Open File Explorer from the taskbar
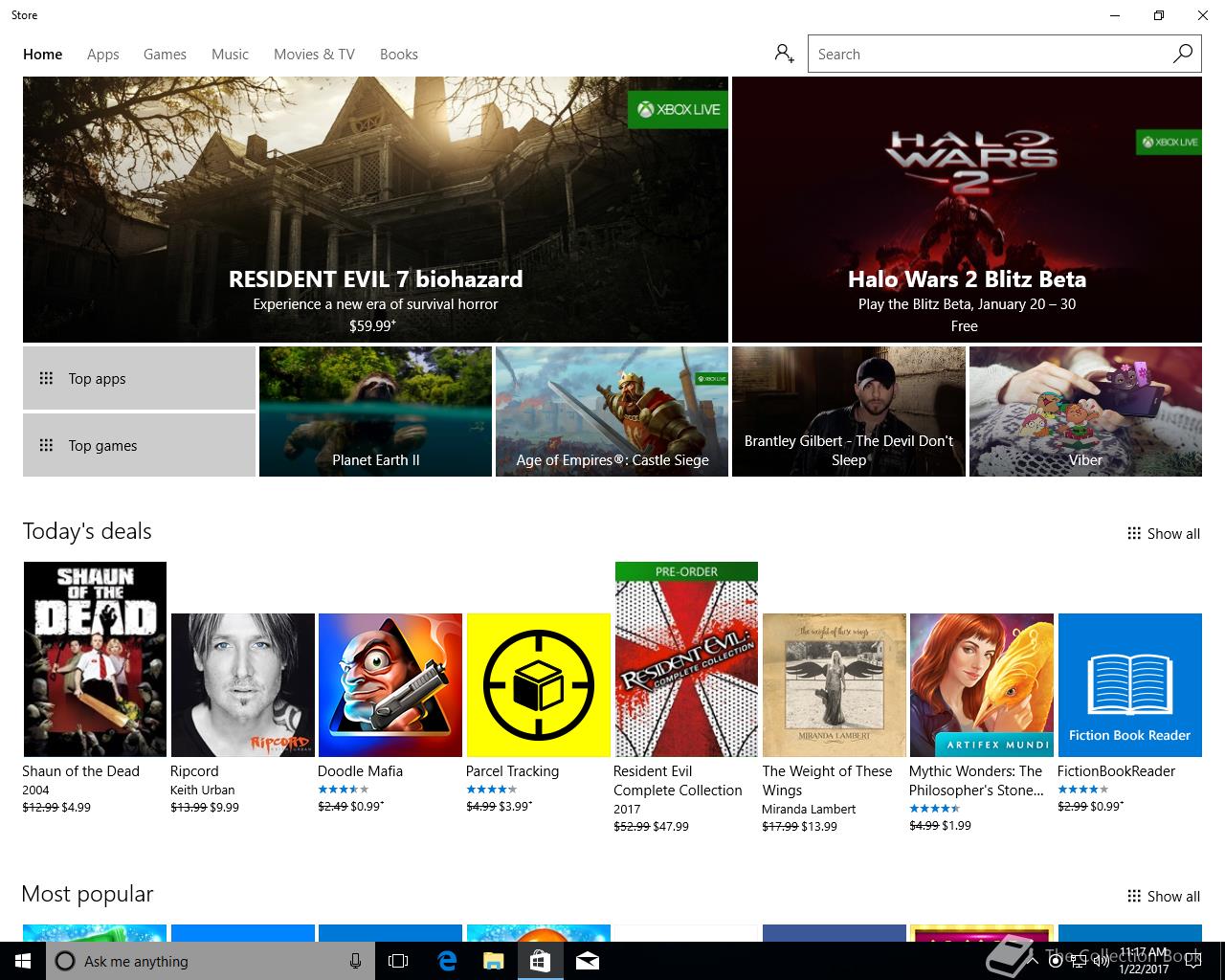This screenshot has height=980, width=1225. click(x=493, y=961)
